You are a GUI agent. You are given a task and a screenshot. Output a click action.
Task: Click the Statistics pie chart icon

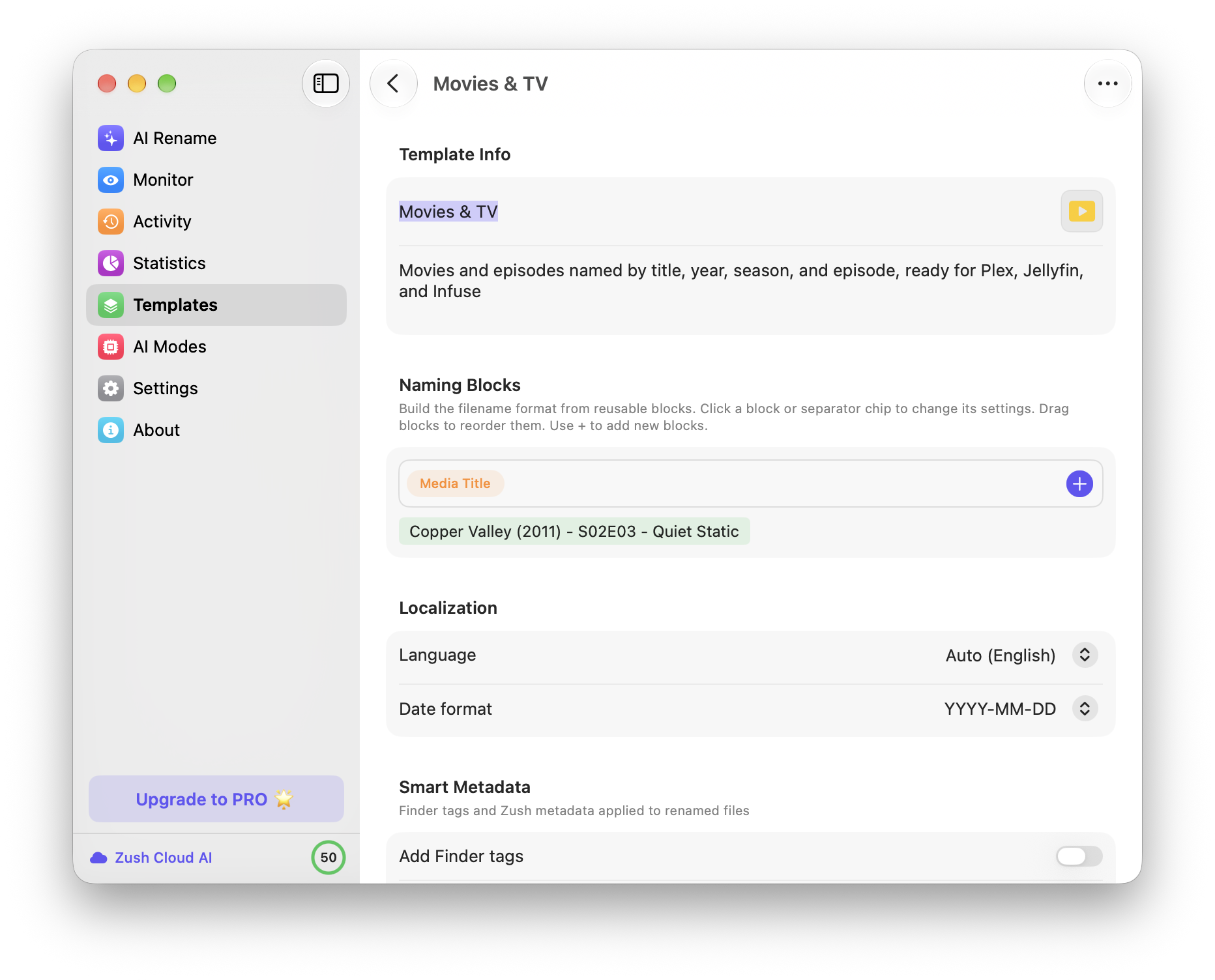(111, 263)
